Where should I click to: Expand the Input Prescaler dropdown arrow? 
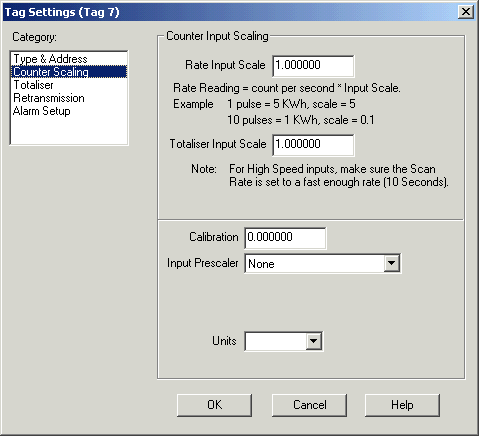392,263
